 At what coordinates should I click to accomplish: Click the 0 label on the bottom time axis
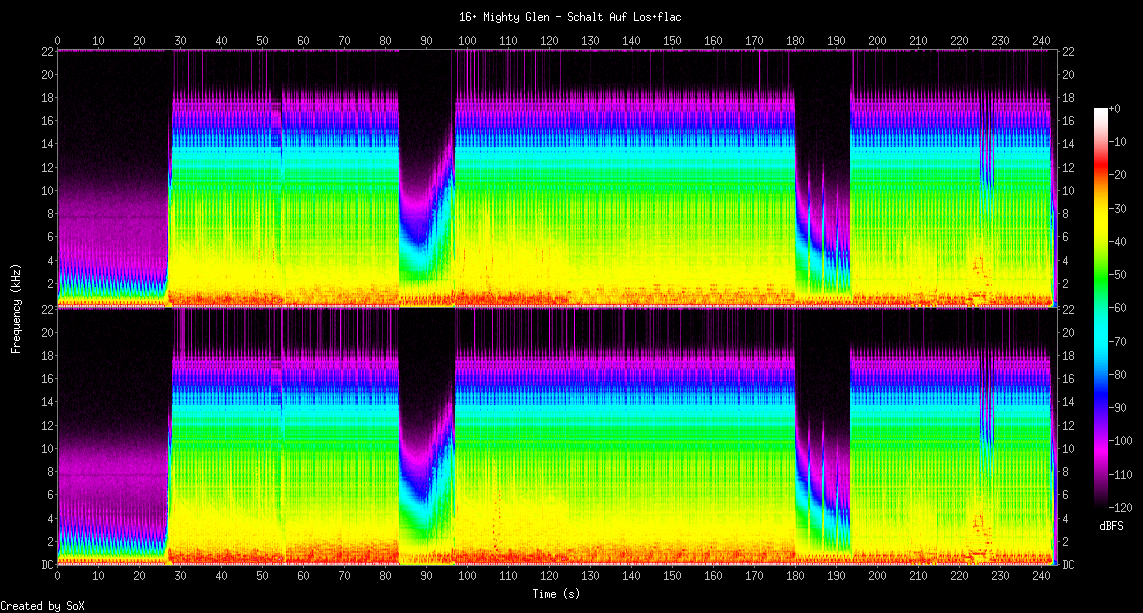tap(57, 577)
